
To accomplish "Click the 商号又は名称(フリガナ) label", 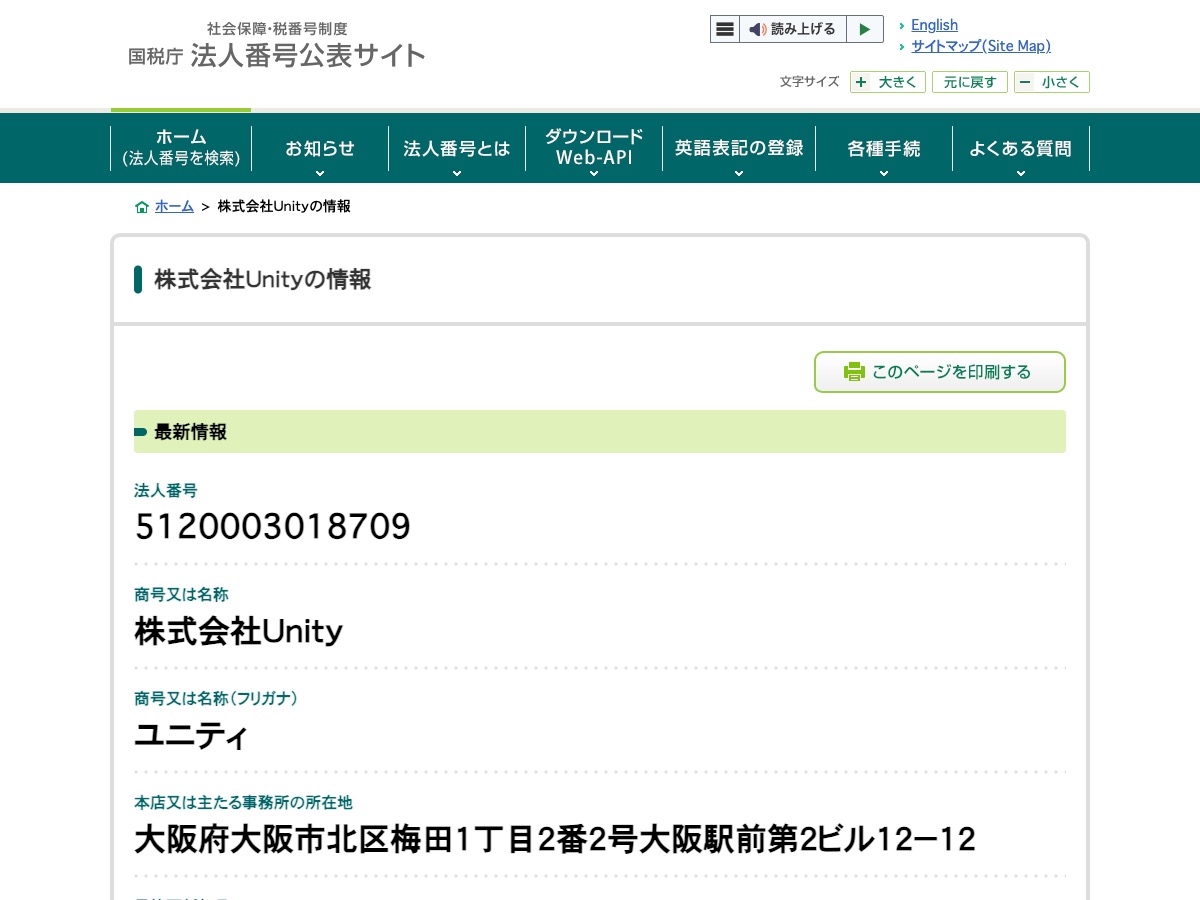I will 216,698.
